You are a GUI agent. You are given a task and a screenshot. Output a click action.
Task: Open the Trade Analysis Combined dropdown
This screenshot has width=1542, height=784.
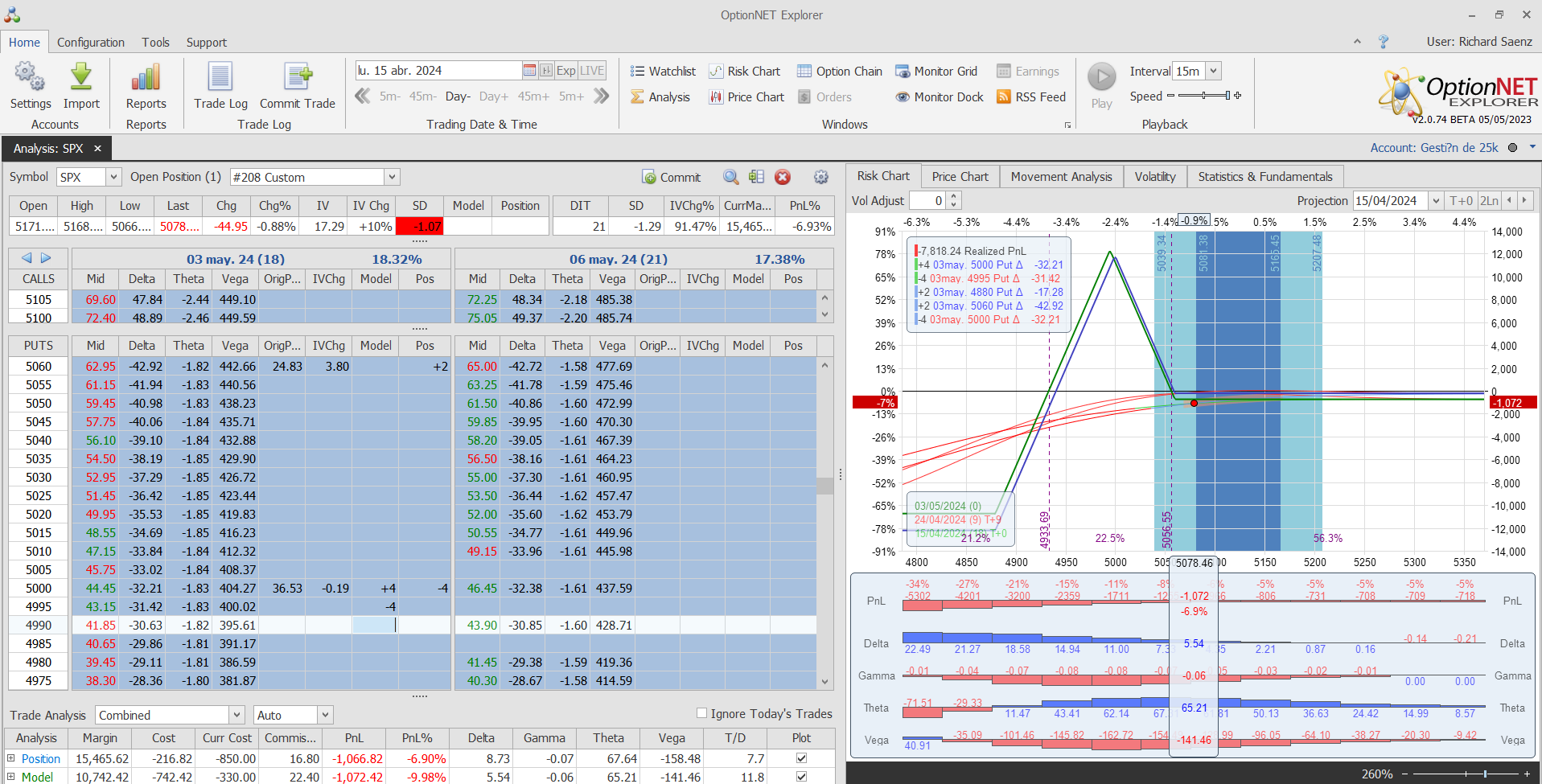pos(236,715)
